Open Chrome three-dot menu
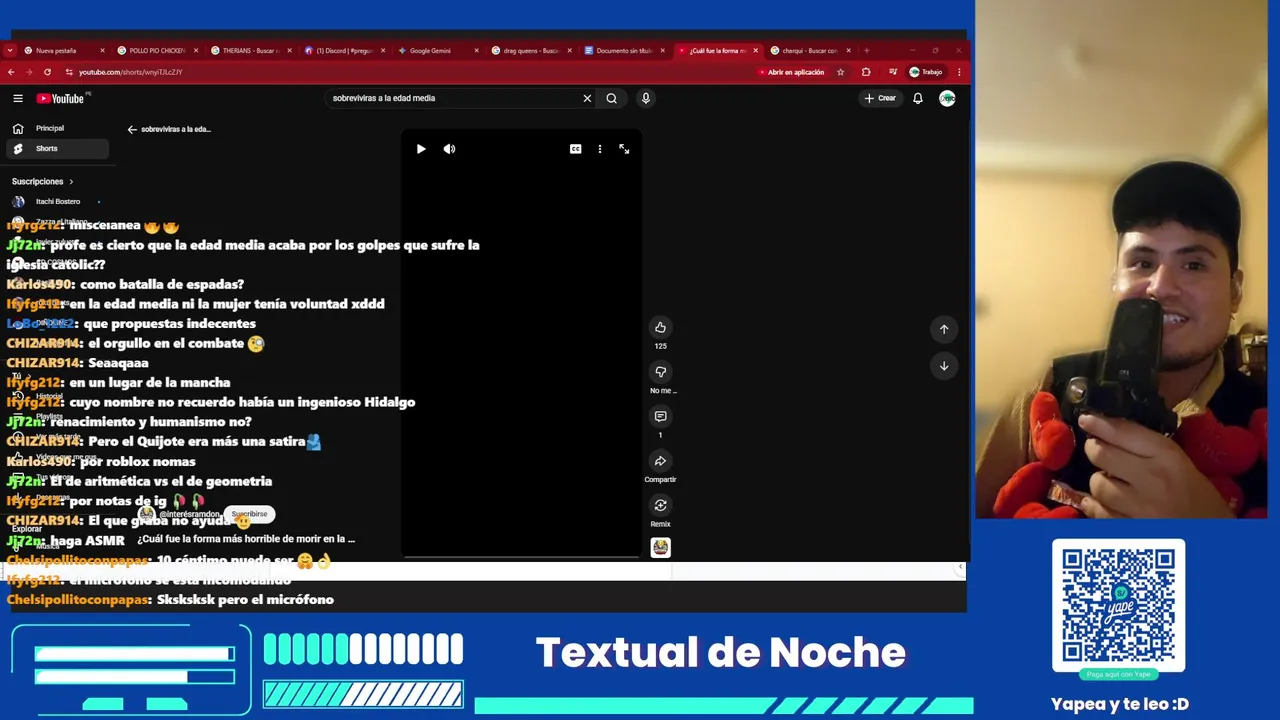This screenshot has width=1280, height=720. 959,72
